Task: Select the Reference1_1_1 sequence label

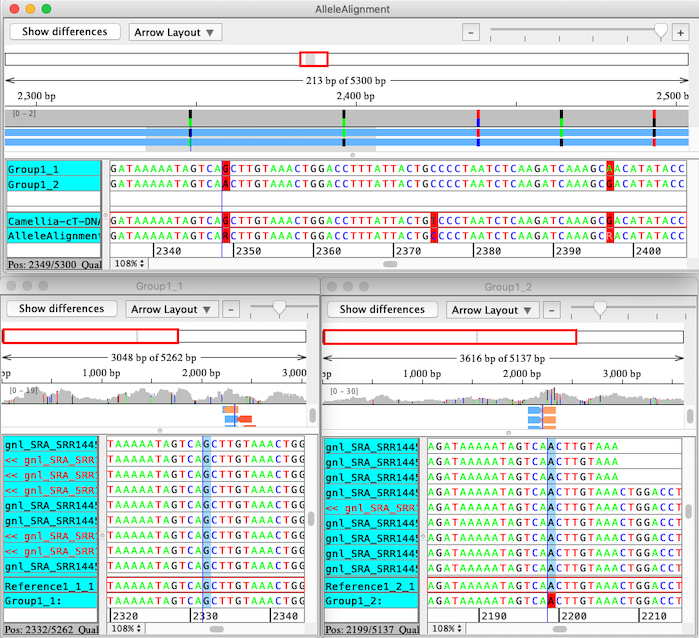Action: [x=50, y=586]
